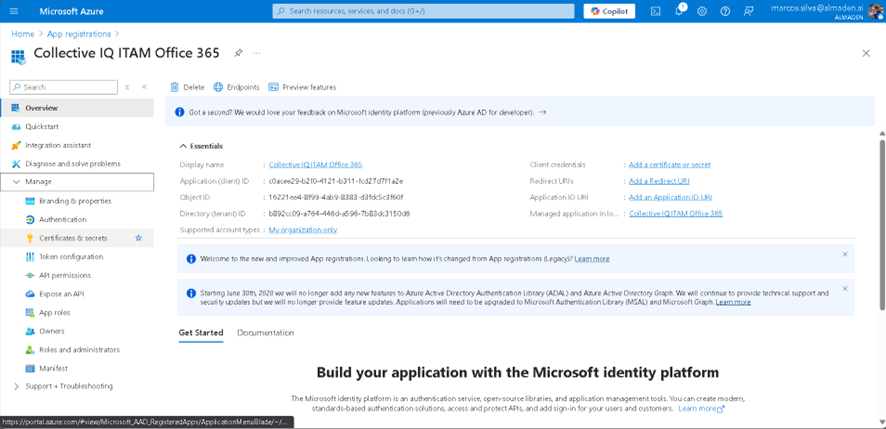The image size is (886, 429).
Task: Open the notifications bell
Action: point(679,11)
